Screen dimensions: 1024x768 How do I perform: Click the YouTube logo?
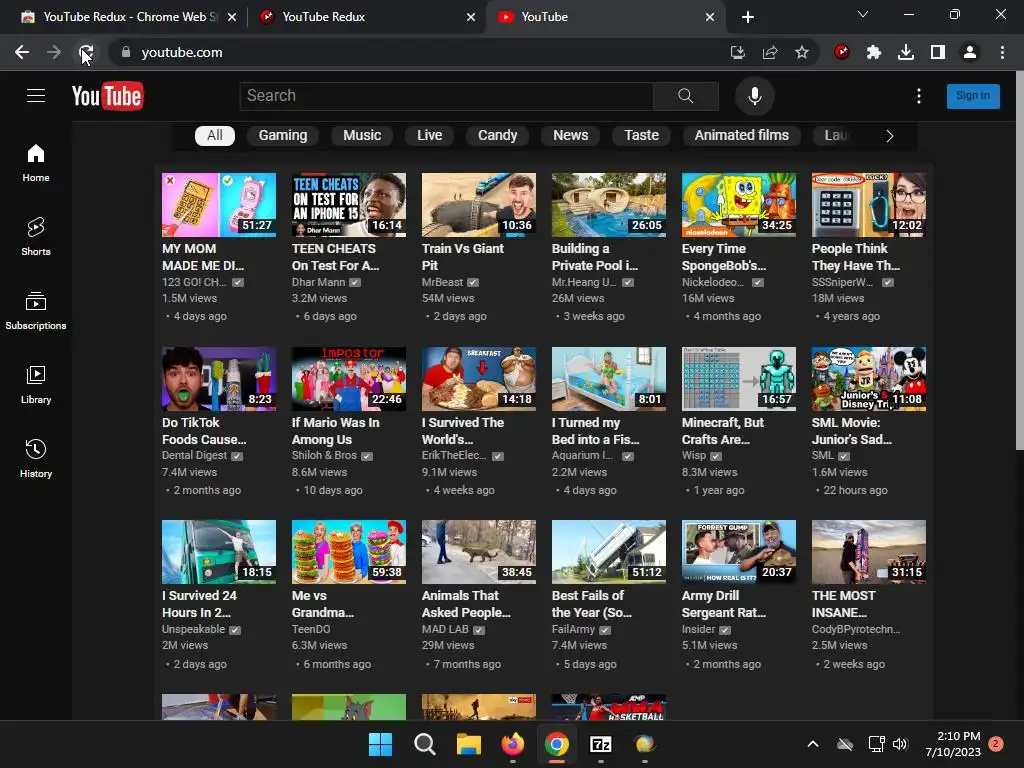click(x=107, y=96)
